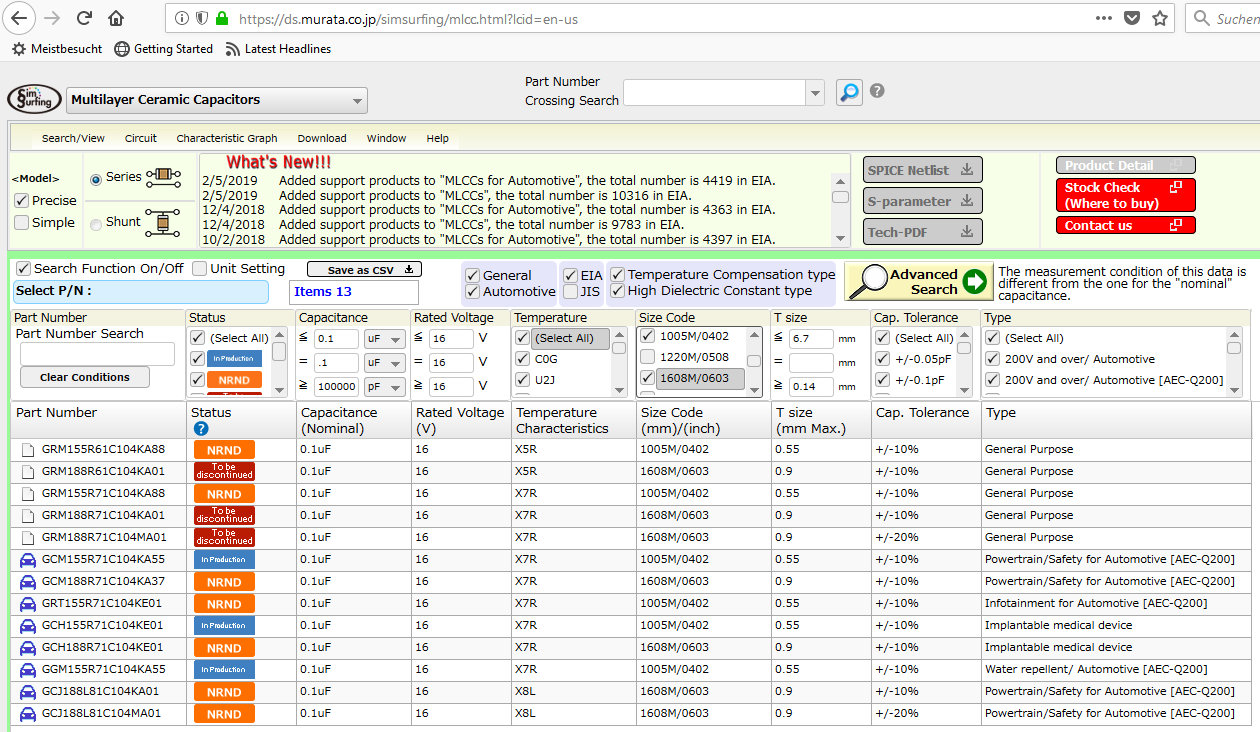This screenshot has height=732, width=1260.
Task: Click the Tech-PDF download button
Action: 923,232
